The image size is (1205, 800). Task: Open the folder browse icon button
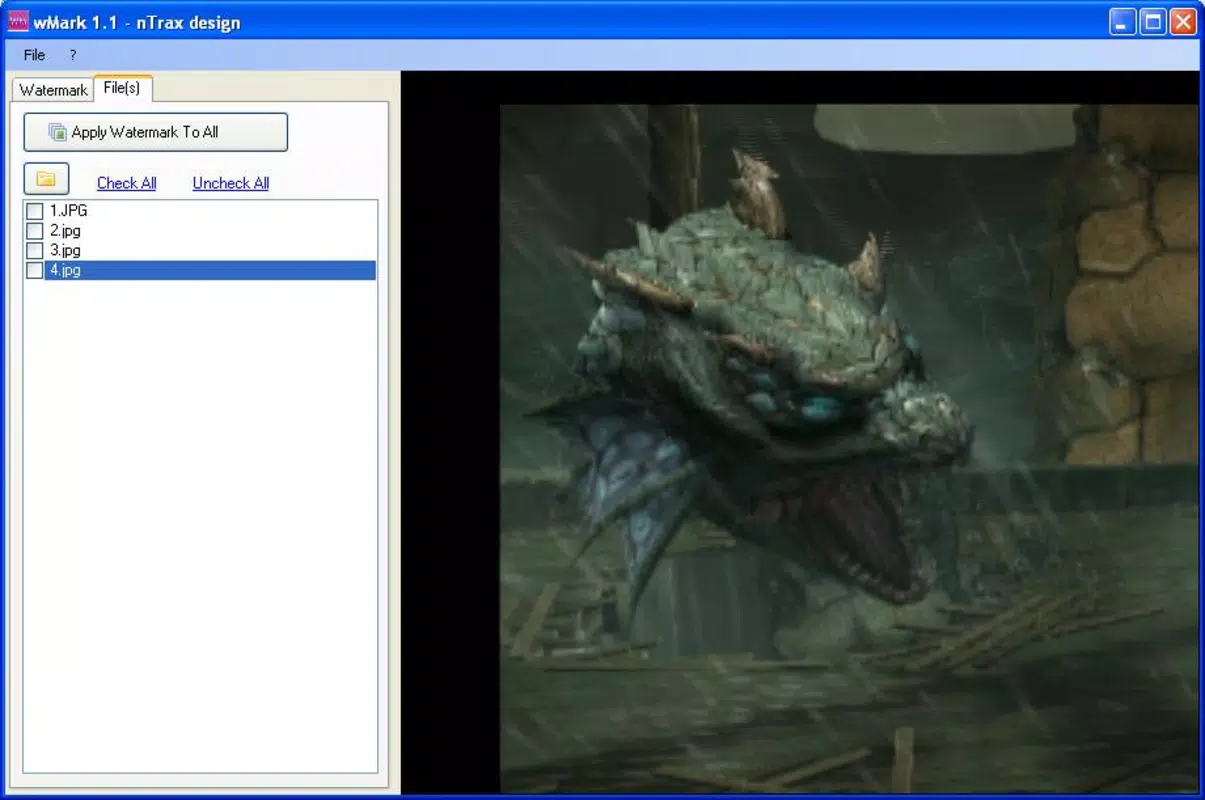click(46, 180)
